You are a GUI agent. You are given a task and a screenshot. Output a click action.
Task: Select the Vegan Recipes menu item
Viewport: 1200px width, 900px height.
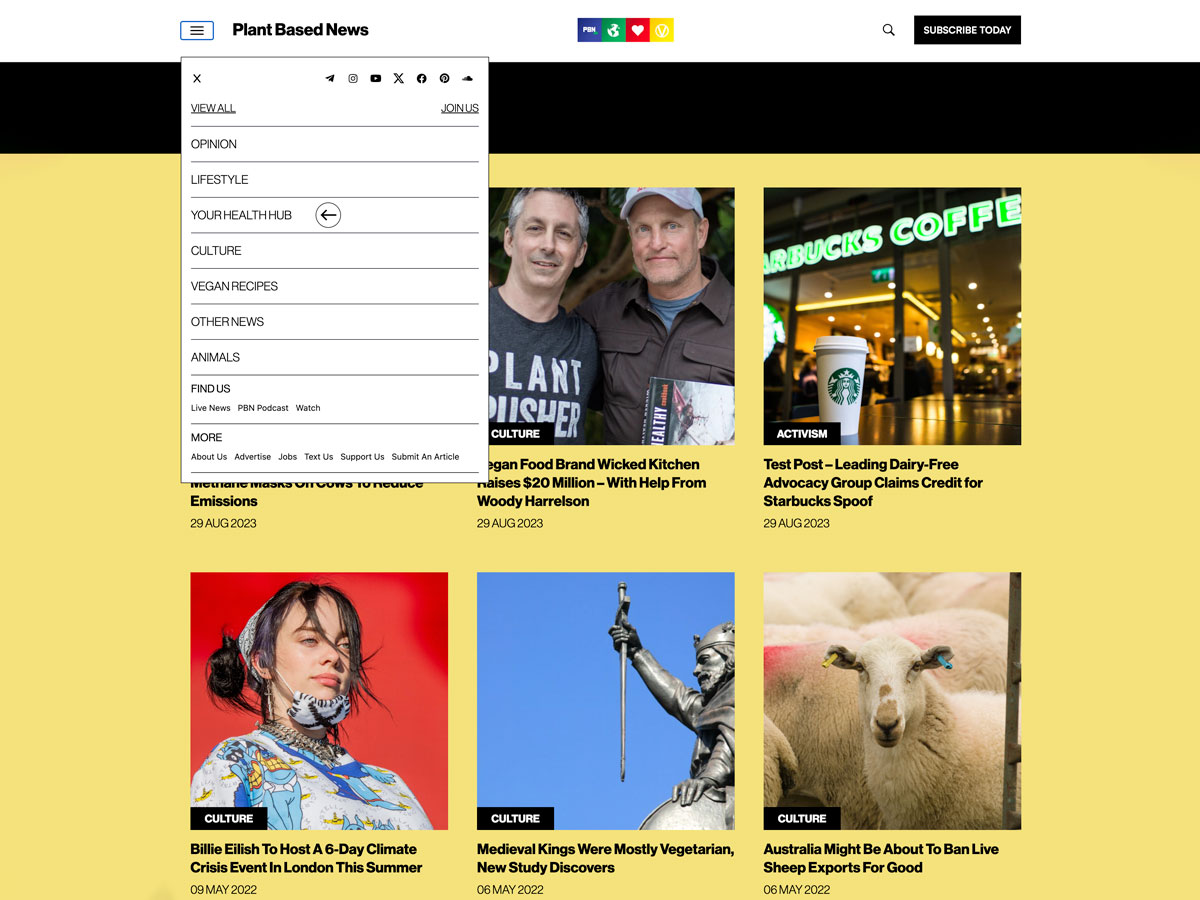335,286
